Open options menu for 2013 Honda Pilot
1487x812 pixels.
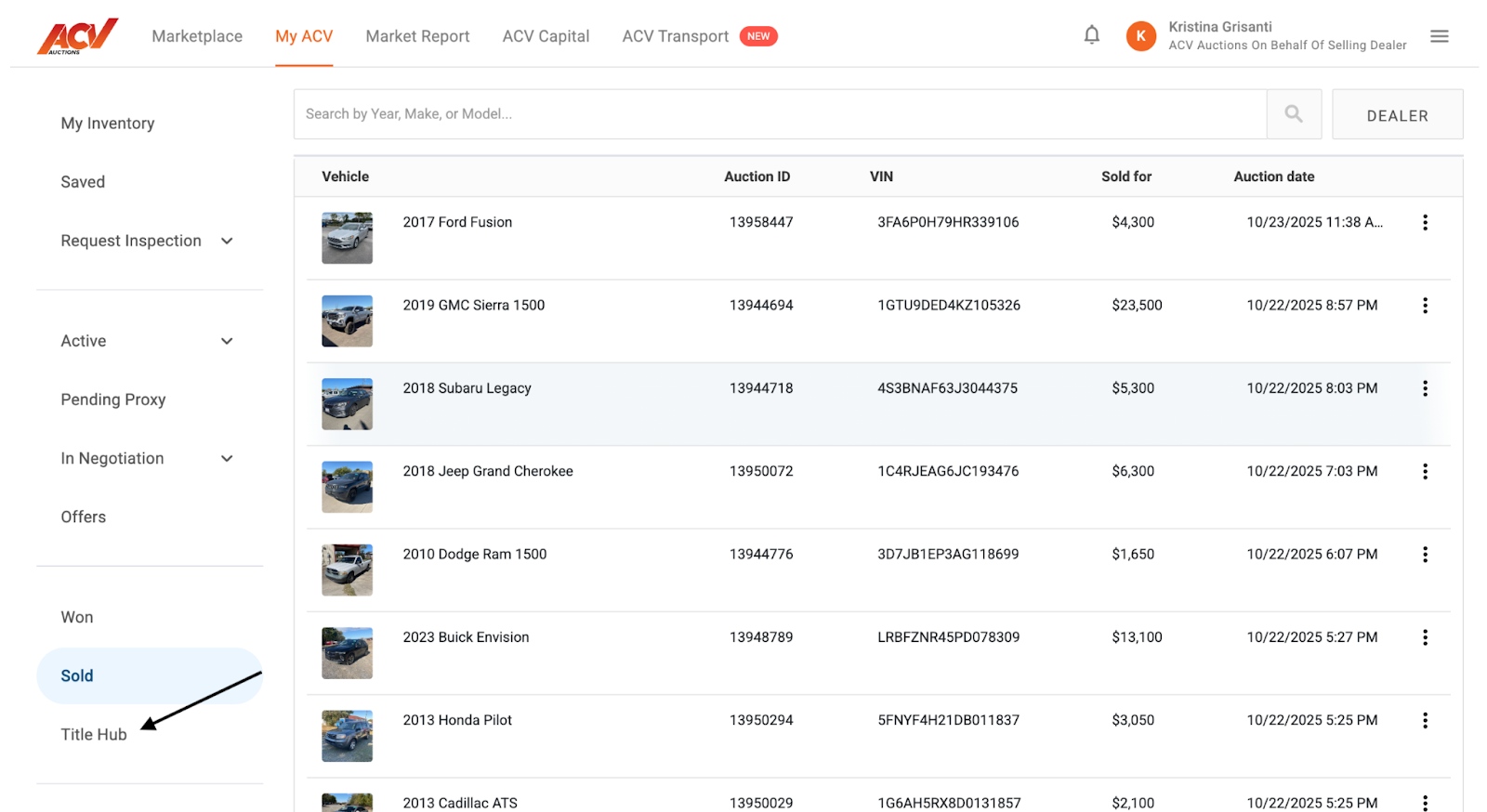click(1425, 720)
